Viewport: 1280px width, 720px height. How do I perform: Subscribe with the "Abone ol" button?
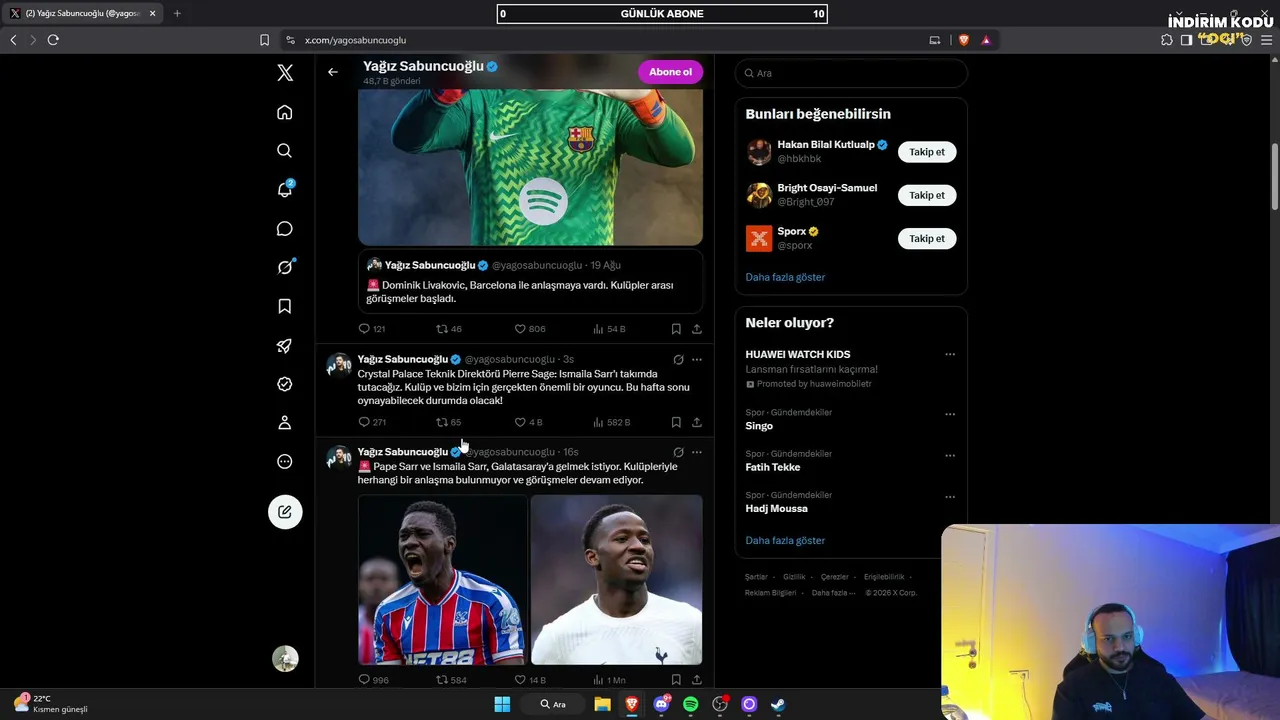point(670,72)
